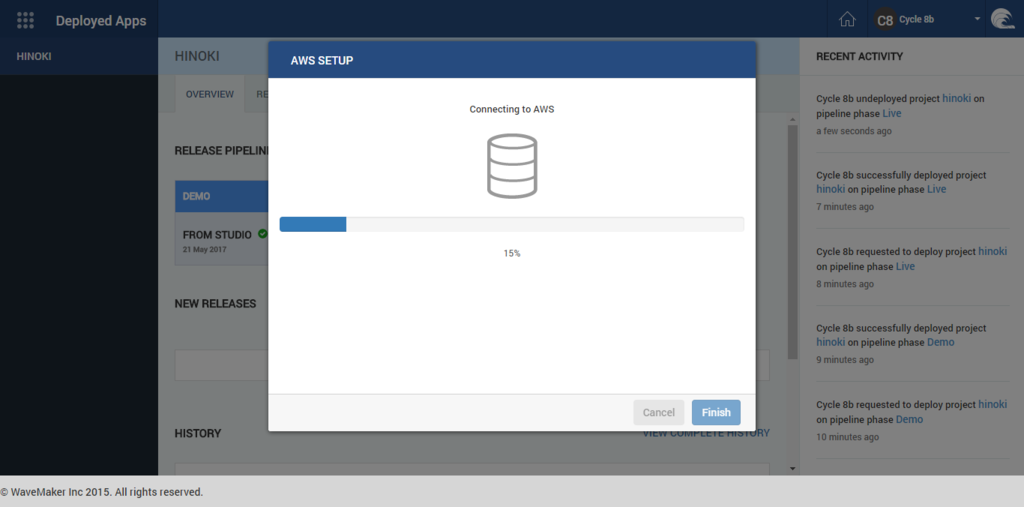Click the Recent Activity heading
Screen dimensions: 1024x507
pyautogui.click(x=859, y=57)
